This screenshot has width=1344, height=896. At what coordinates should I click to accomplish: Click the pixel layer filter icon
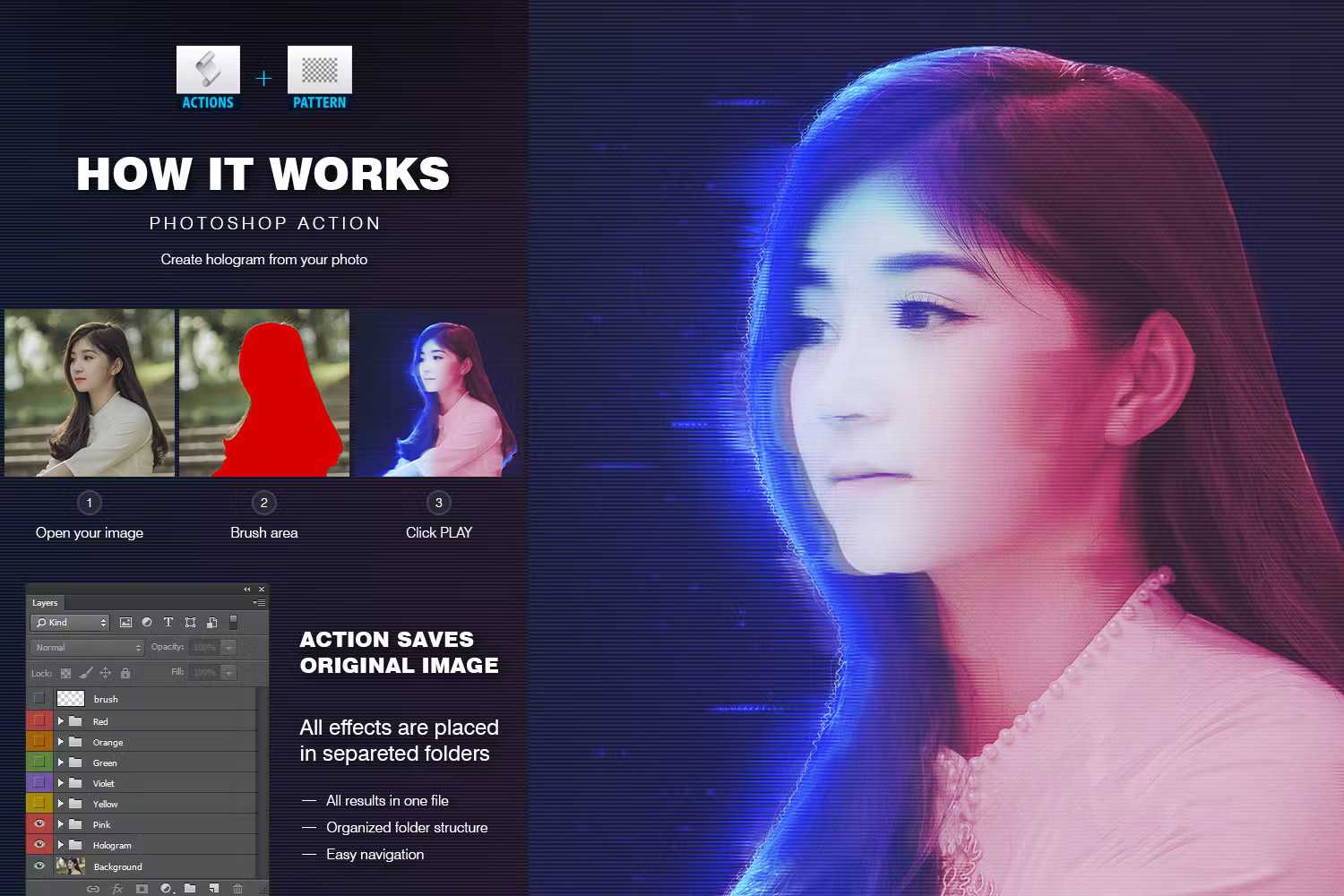tap(125, 623)
